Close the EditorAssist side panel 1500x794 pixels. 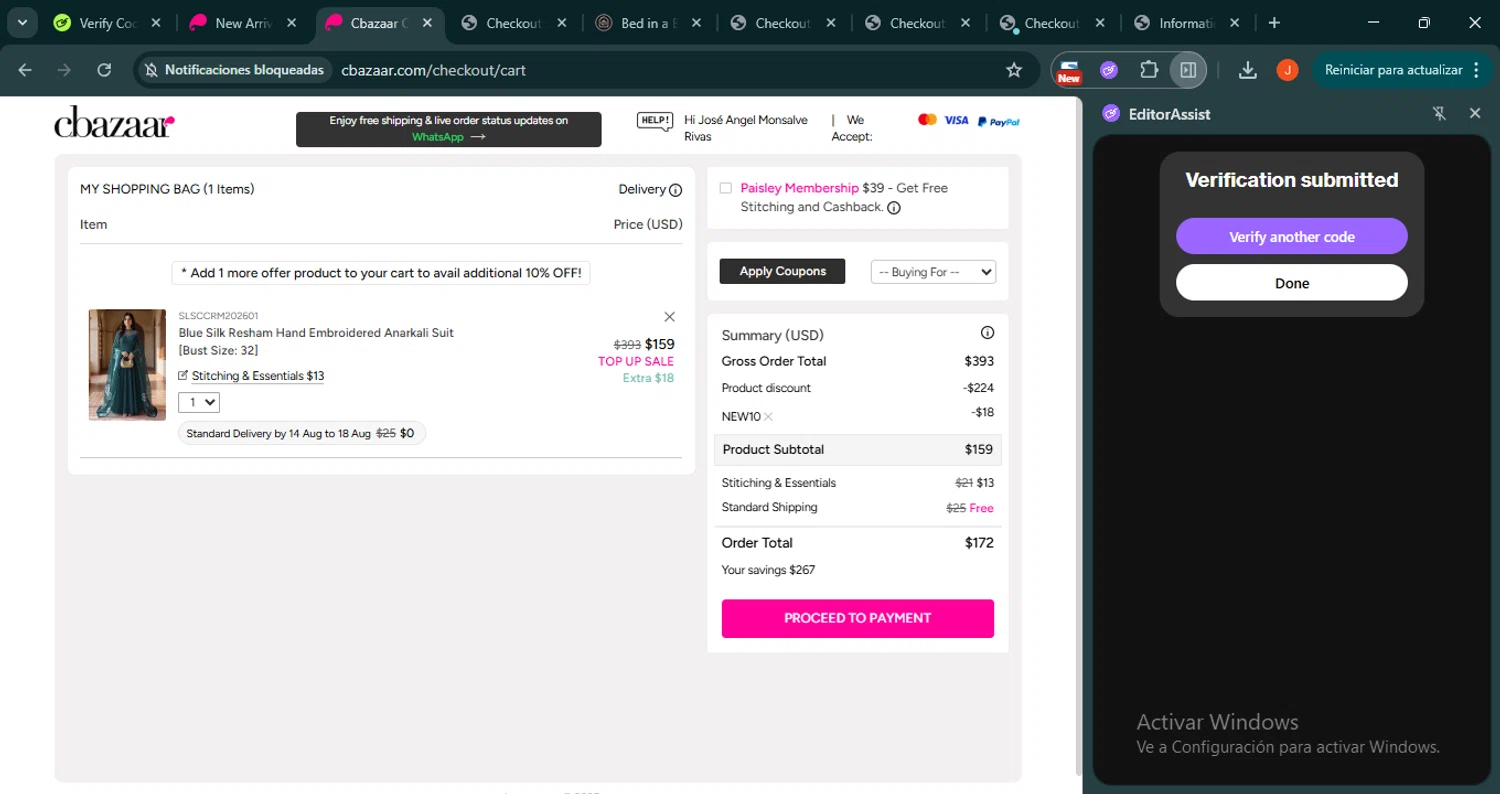(x=1475, y=114)
